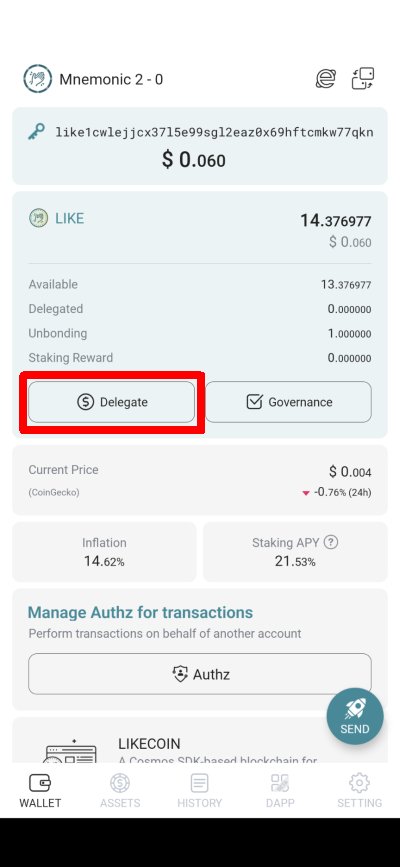Tap the Mnemonic 2 - 0 avatar icon
400x867 pixels.
coord(37,79)
